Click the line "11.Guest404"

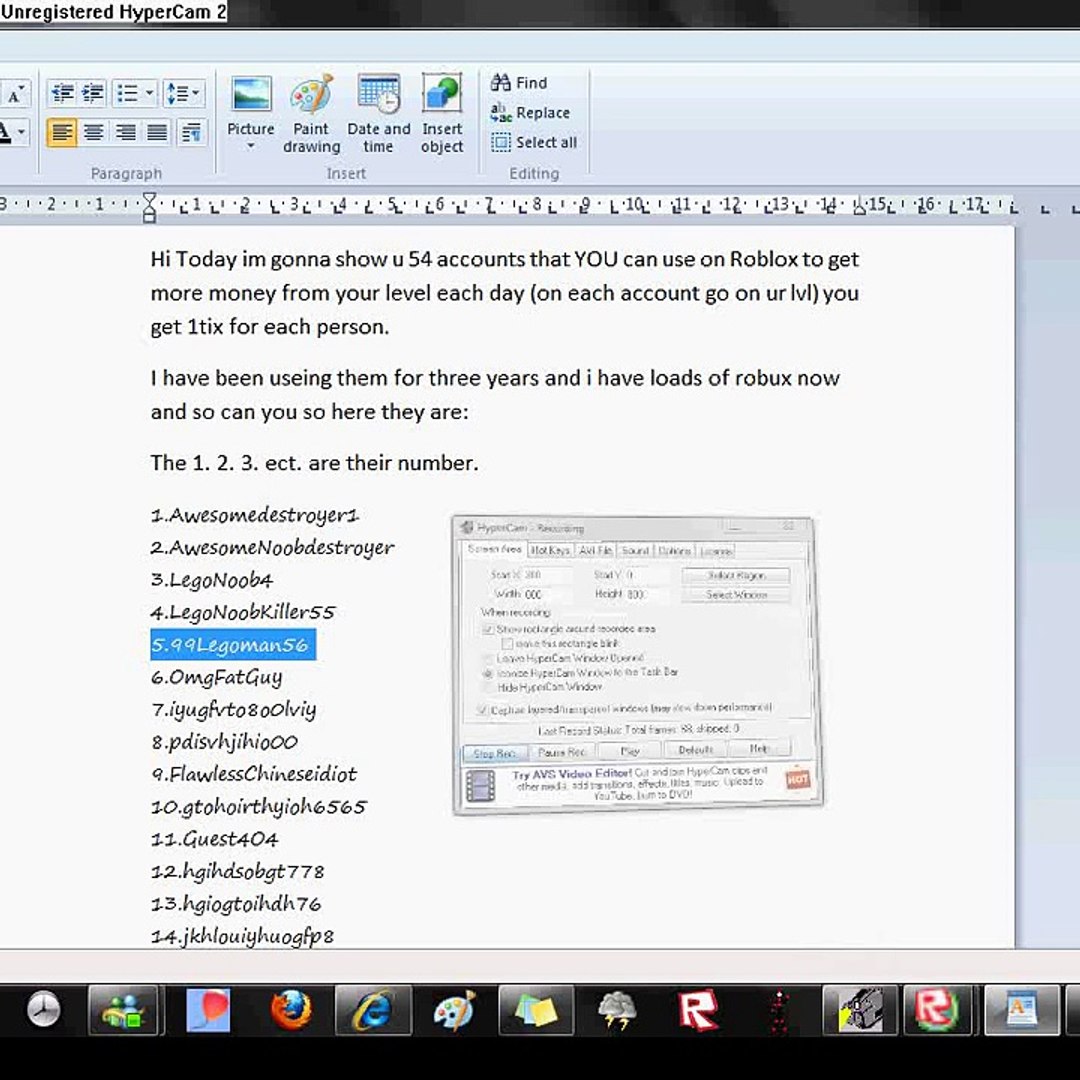(x=214, y=839)
